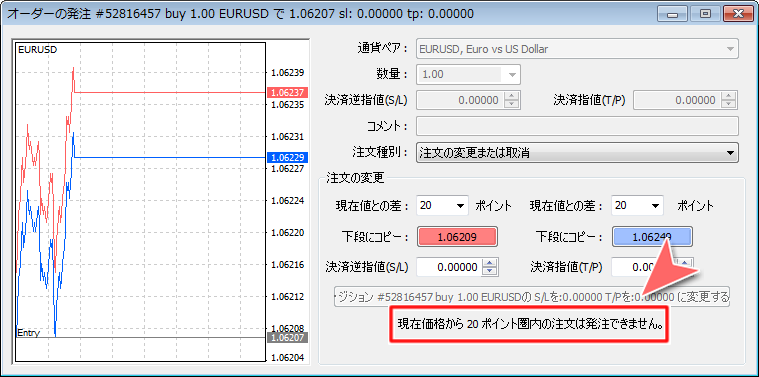Close the order window
This screenshot has height=377, width=759.
pos(739,14)
